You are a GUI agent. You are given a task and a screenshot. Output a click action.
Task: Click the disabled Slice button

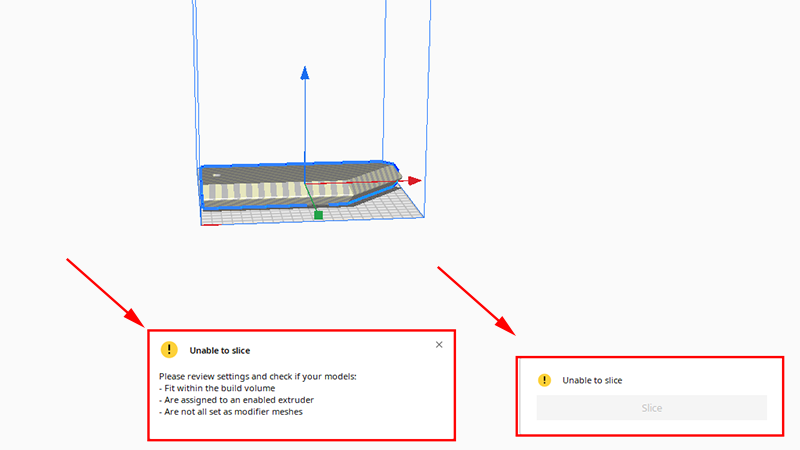tap(652, 408)
